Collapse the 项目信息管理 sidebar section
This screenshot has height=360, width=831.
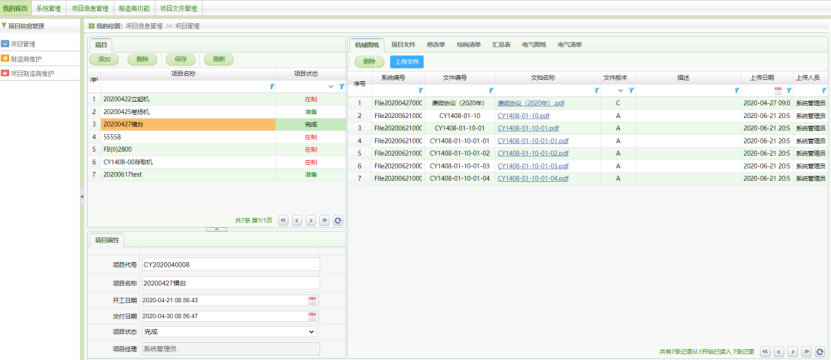[x=4, y=25]
